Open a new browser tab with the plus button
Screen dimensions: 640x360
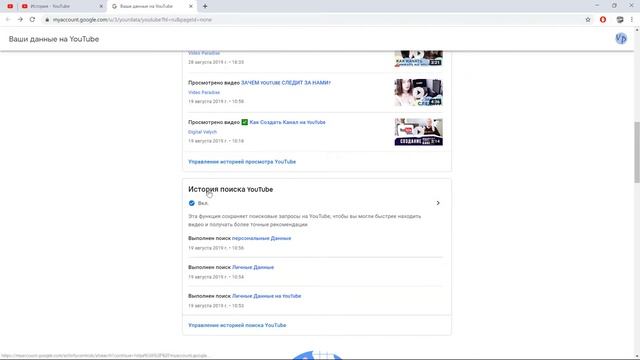pos(205,6)
